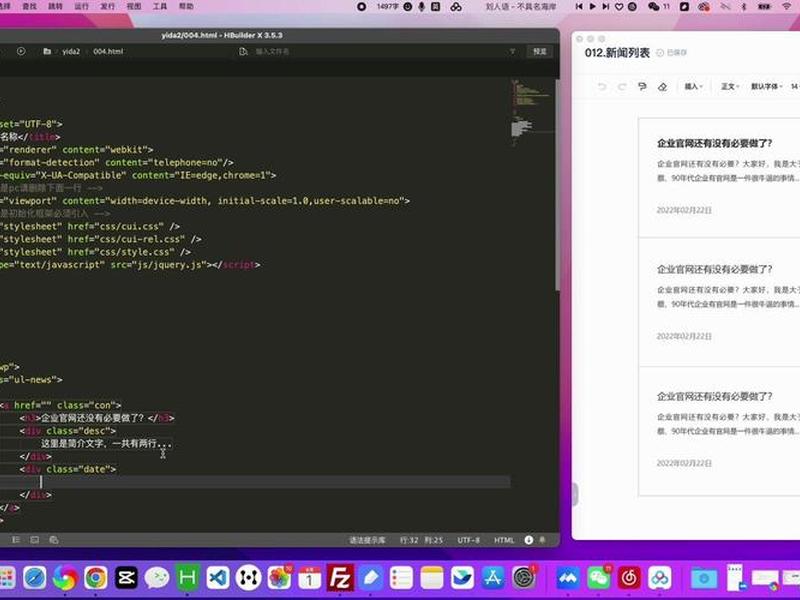Viewport: 800px width, 600px height.
Task: Open App Store from the Dock
Action: (493, 578)
